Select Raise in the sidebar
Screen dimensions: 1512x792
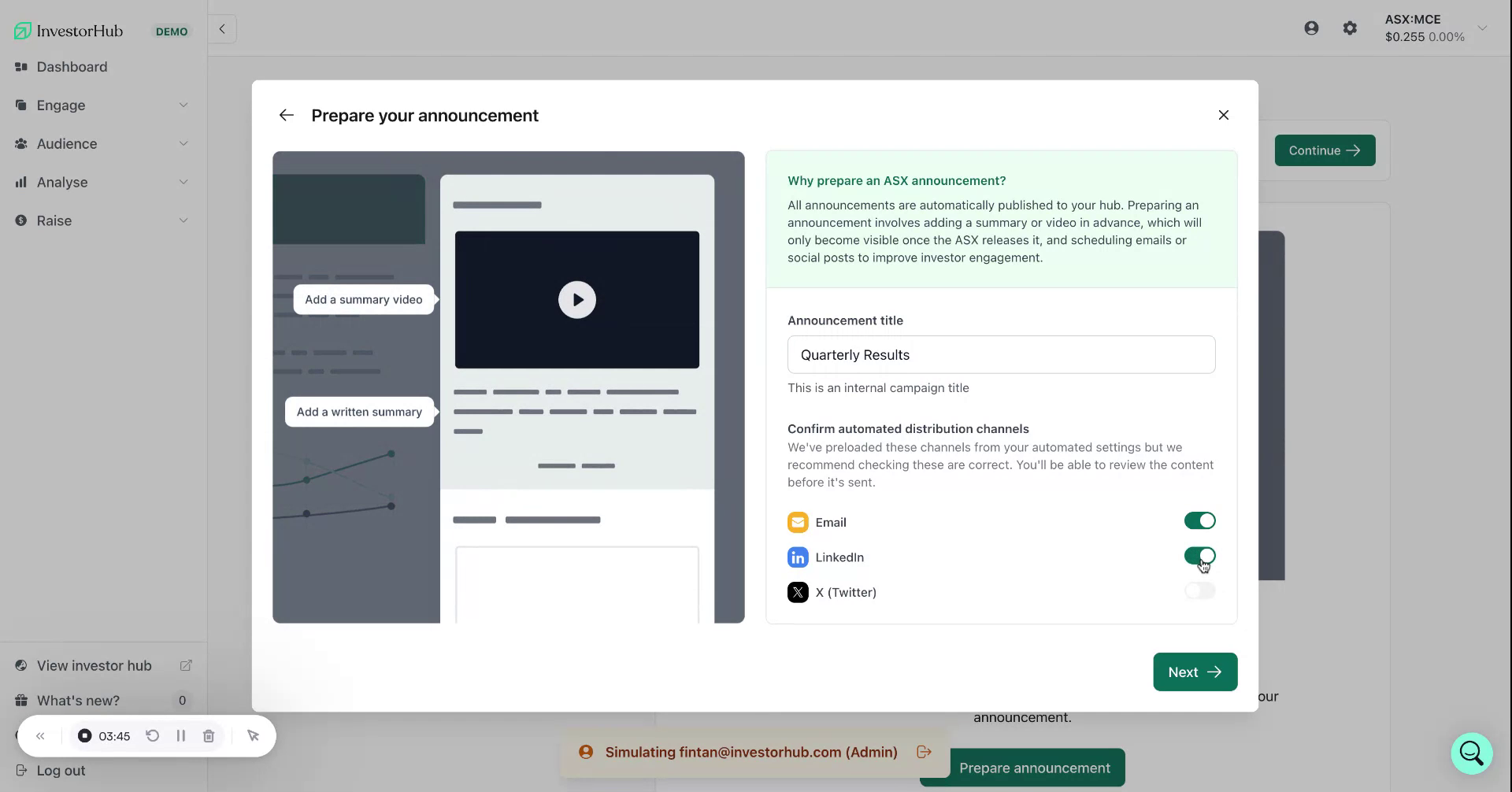[x=54, y=220]
